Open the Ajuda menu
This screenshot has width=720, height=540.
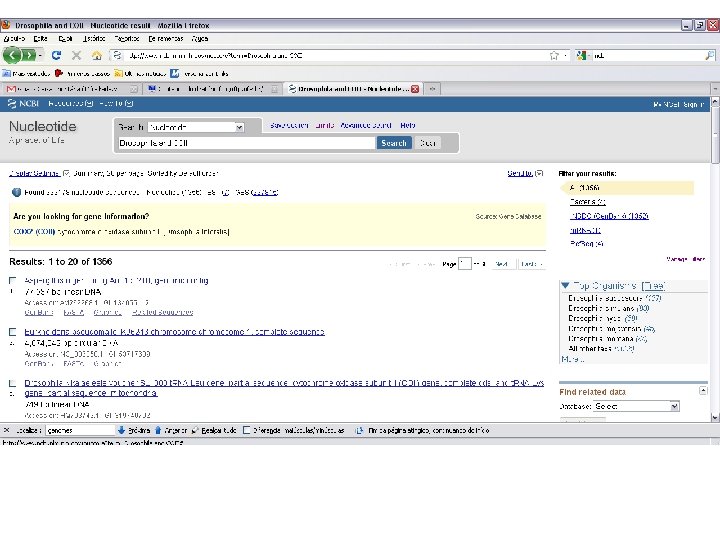[x=199, y=39]
